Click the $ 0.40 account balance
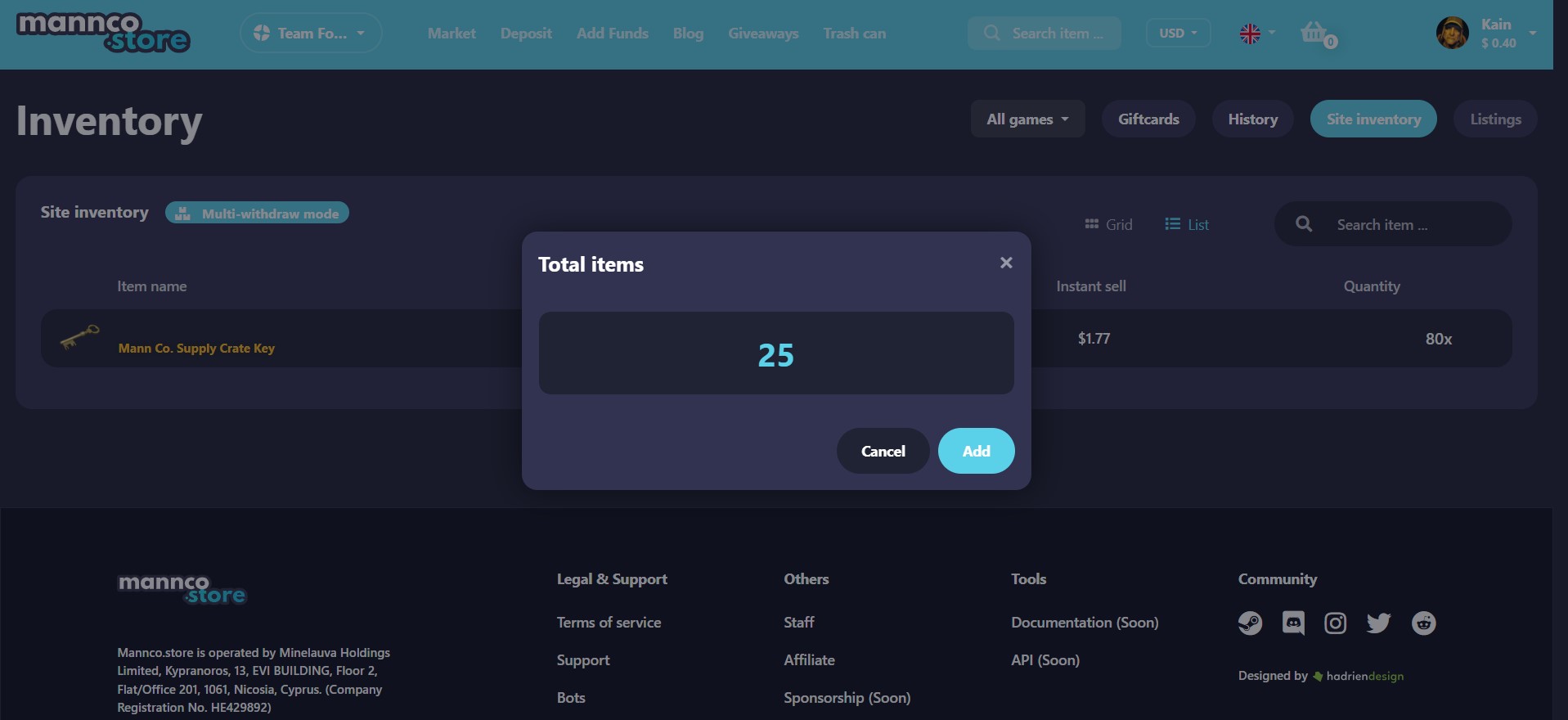This screenshot has width=1568, height=720. (1498, 43)
